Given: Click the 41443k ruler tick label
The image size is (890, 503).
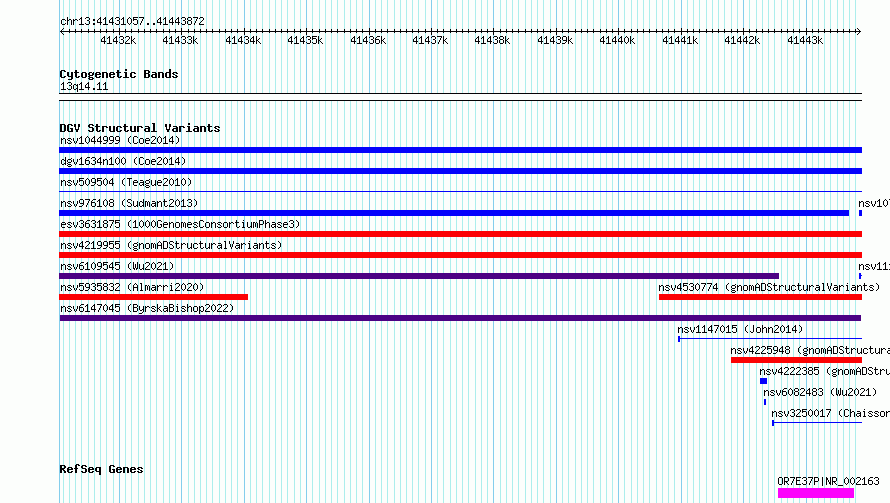Looking at the screenshot, I should coord(805,41).
